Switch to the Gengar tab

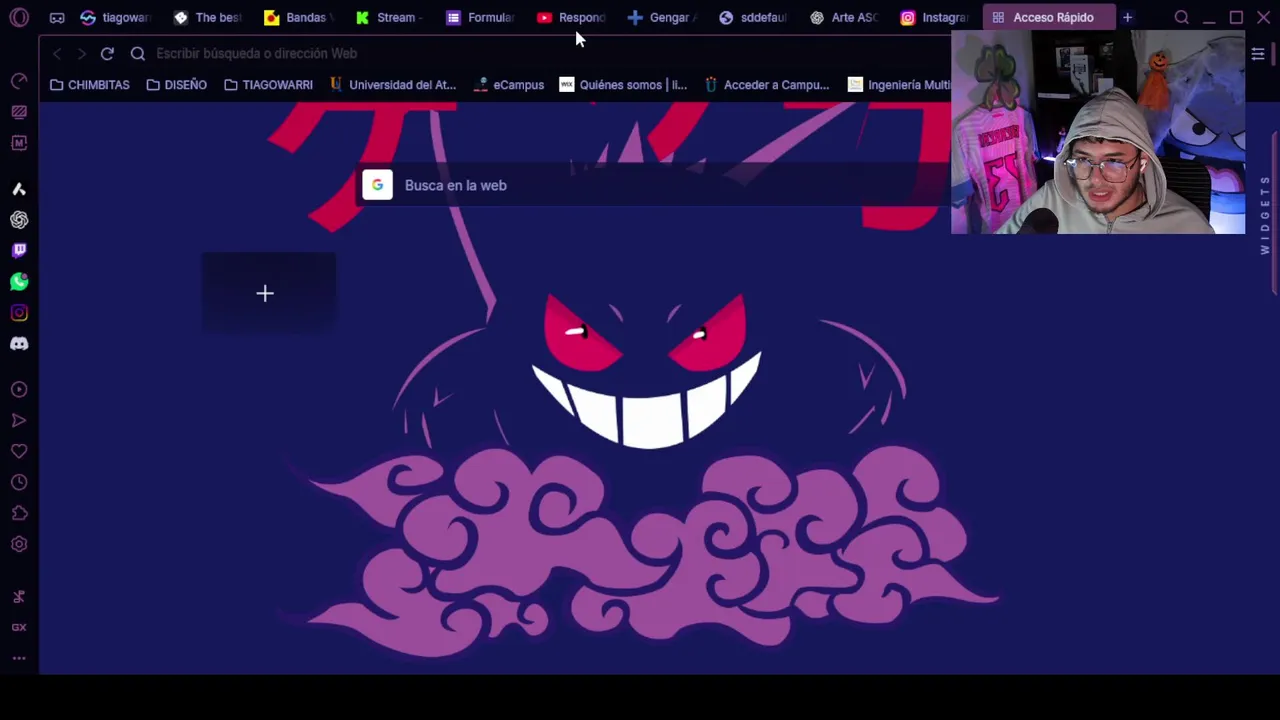(663, 17)
